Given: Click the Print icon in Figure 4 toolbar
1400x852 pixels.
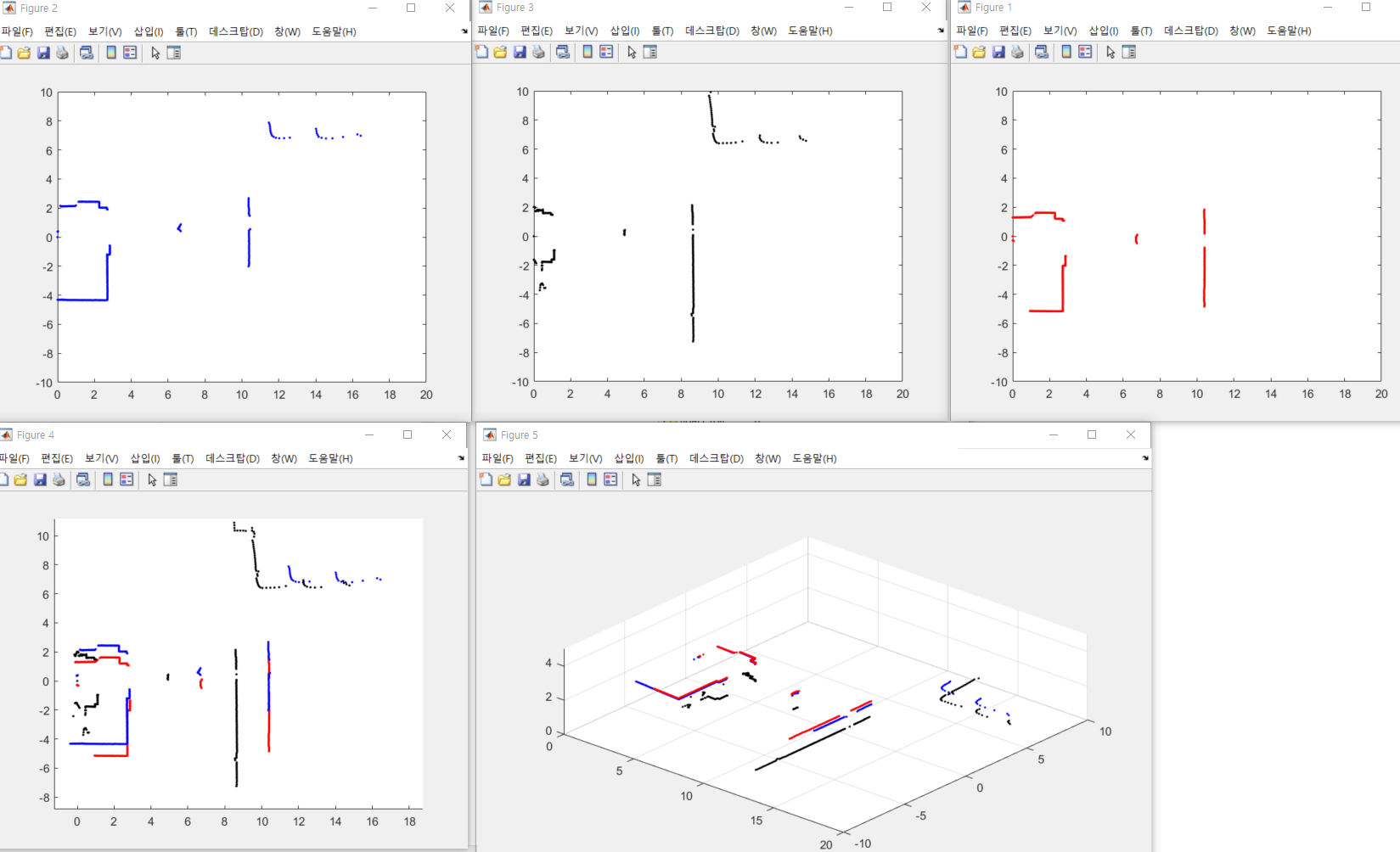Looking at the screenshot, I should tap(58, 479).
